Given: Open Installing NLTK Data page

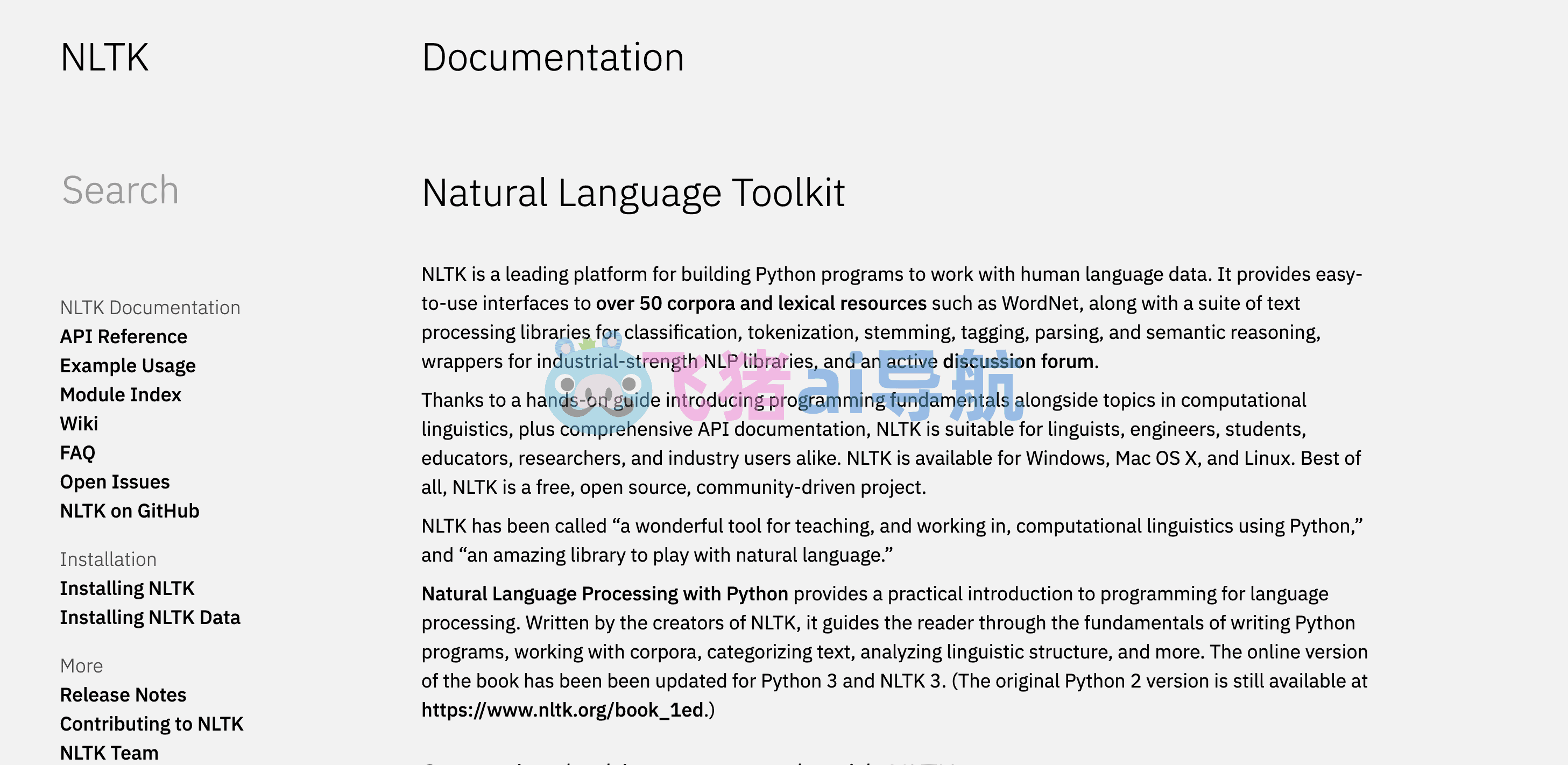Looking at the screenshot, I should click(x=150, y=617).
